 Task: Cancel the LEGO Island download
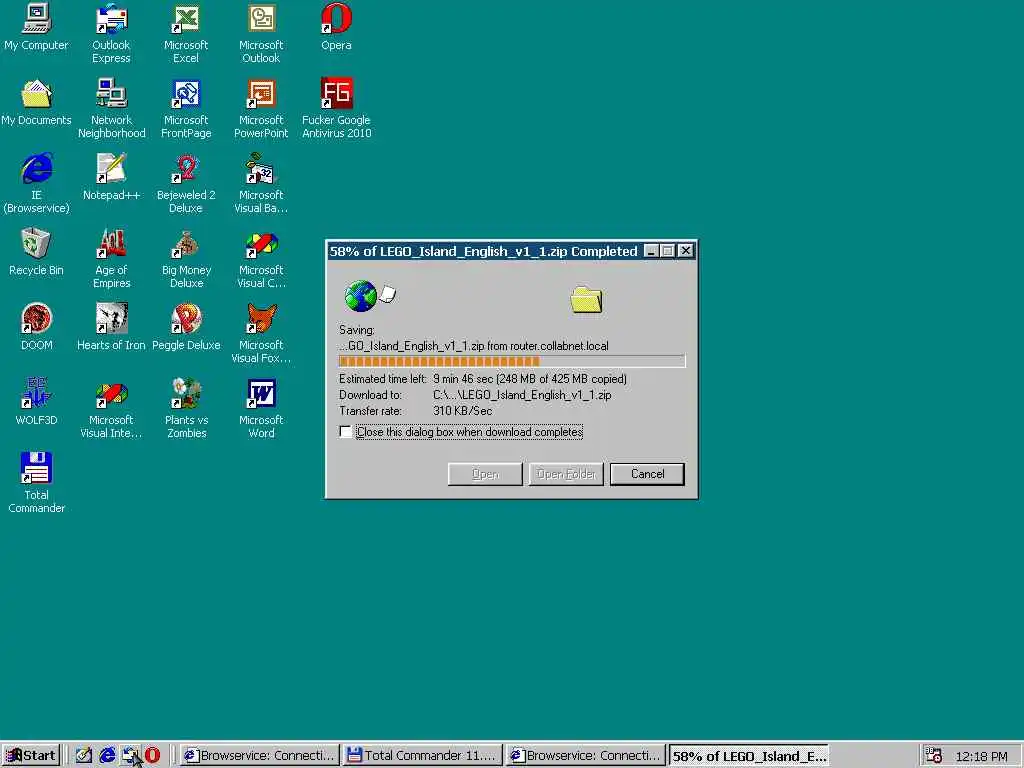click(x=647, y=474)
